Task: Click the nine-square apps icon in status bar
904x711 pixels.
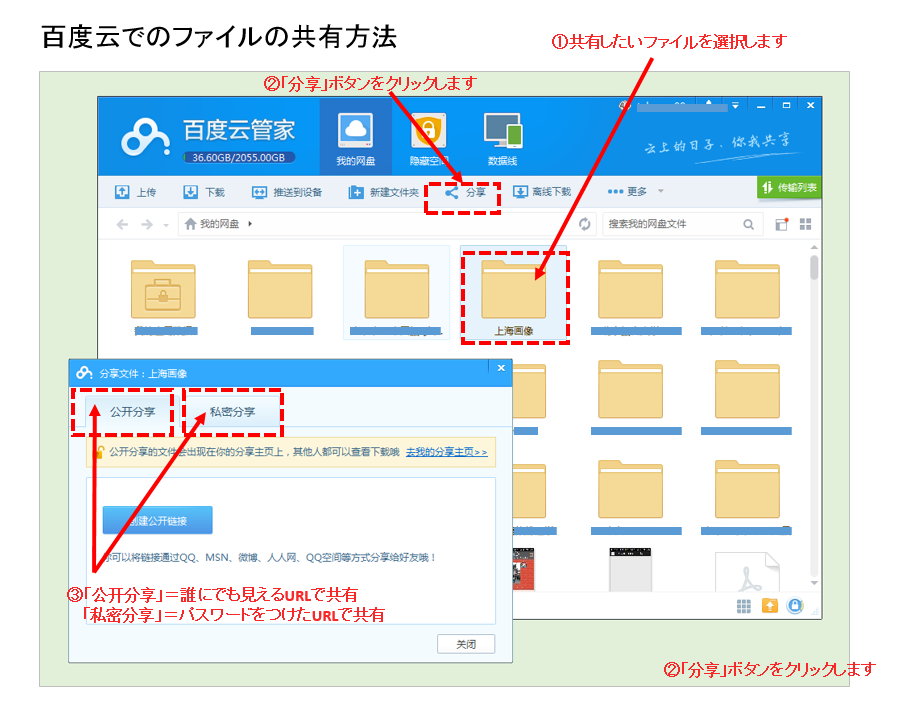Action: [x=744, y=606]
